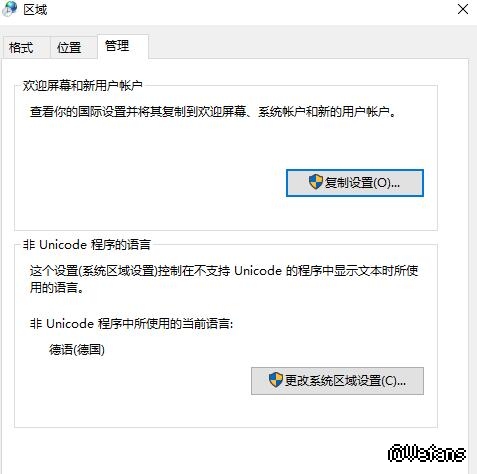Screen dimensions: 477x474
Task: Click the shield icon on 更改系统区域设置 button
Action: (276, 380)
